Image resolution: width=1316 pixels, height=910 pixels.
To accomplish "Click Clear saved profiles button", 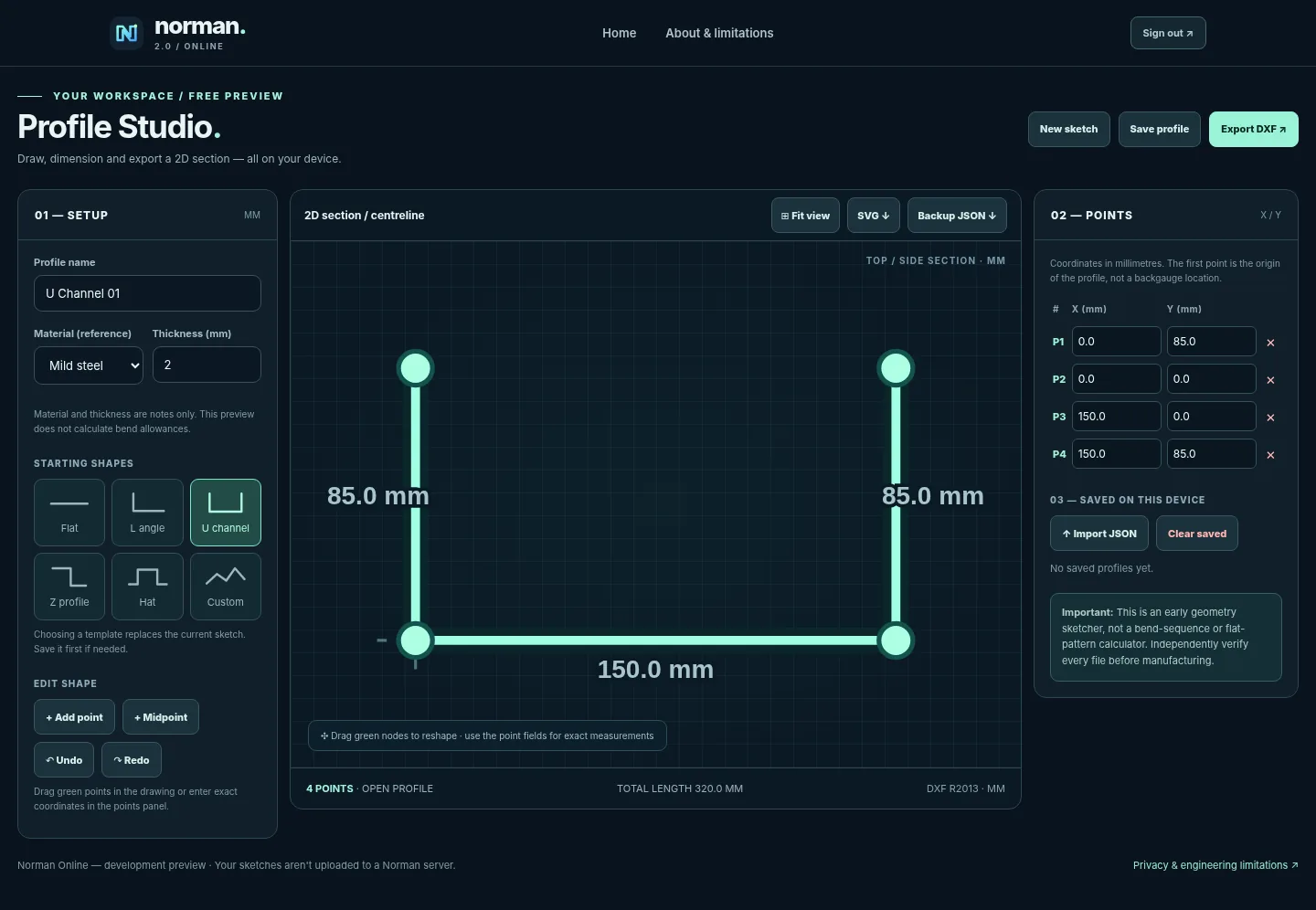I will [x=1197, y=534].
